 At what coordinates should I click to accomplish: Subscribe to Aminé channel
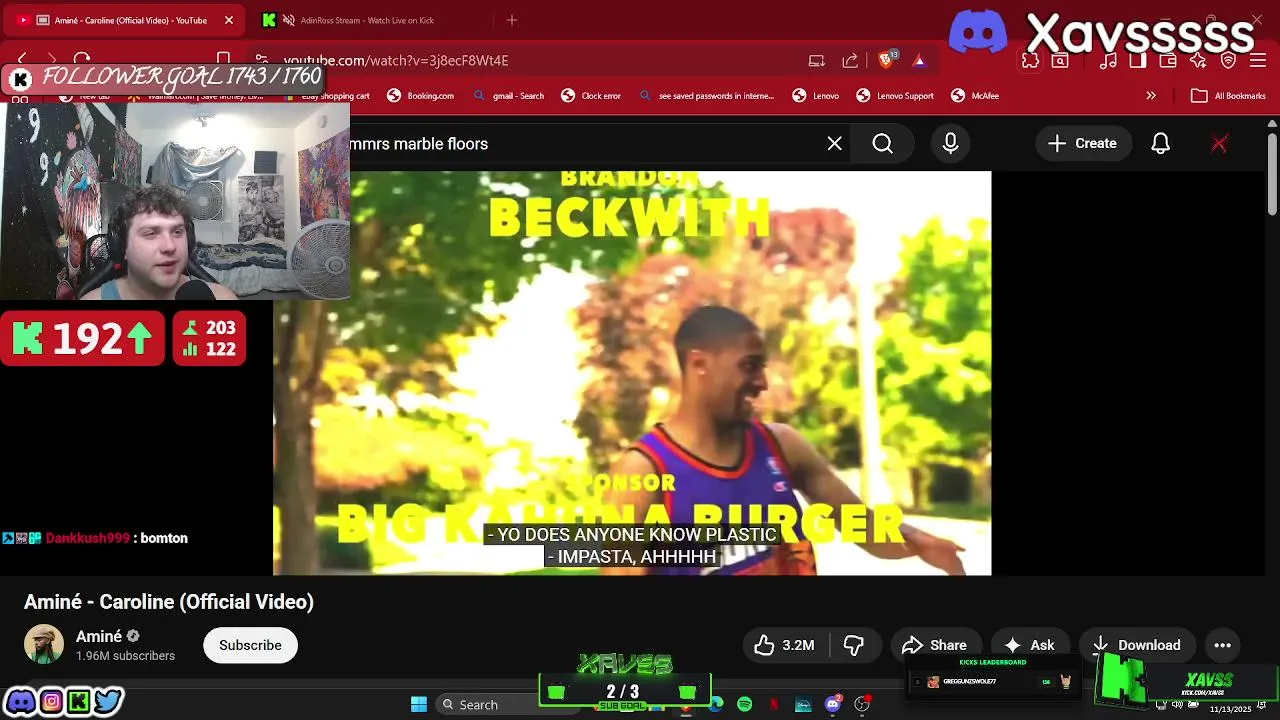pyautogui.click(x=250, y=645)
